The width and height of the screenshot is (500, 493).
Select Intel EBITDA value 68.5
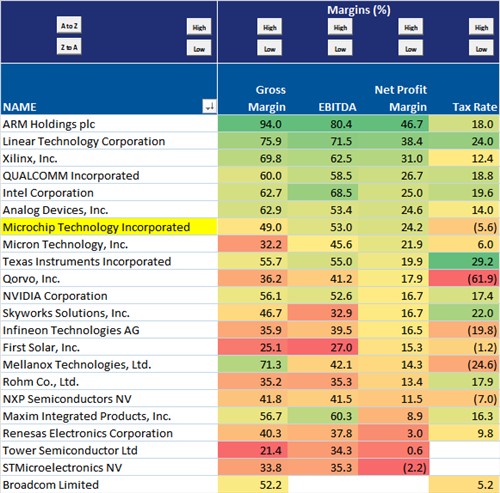tap(323, 193)
